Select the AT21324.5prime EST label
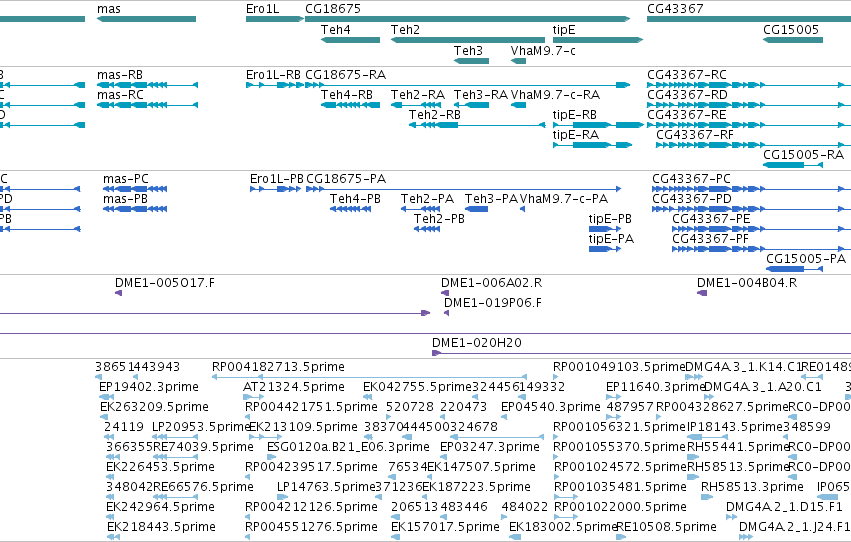Viewport: 851px width, 542px height. (x=294, y=387)
